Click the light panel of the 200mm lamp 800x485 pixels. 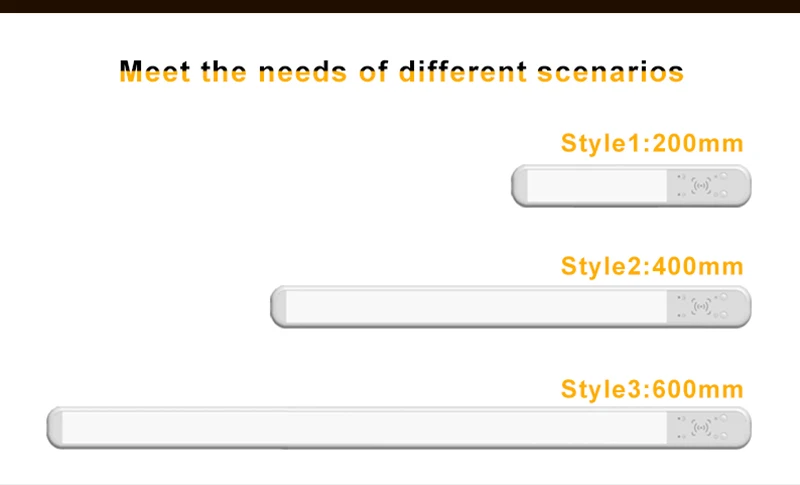point(597,186)
